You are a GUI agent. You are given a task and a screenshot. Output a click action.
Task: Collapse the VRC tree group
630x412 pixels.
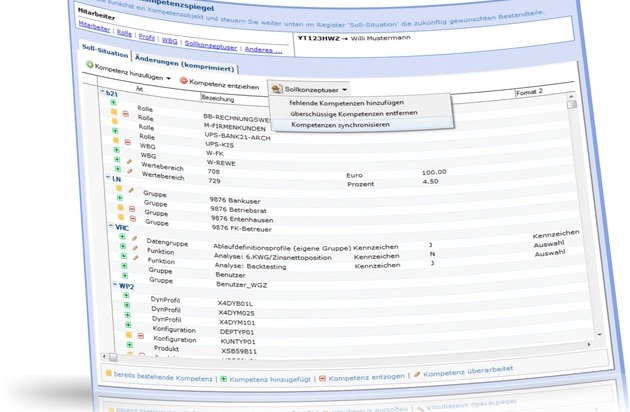pos(110,227)
